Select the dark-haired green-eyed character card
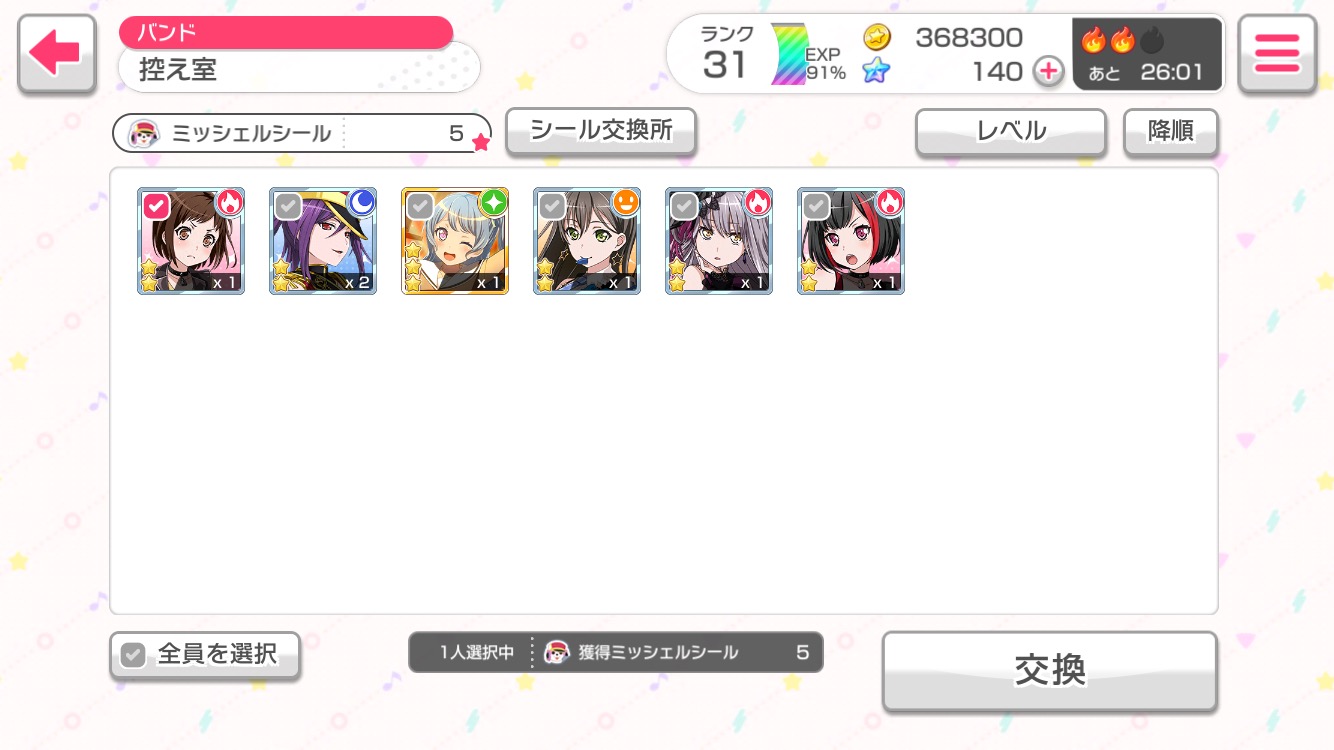Screen dimensions: 1334x750 click(x=587, y=241)
